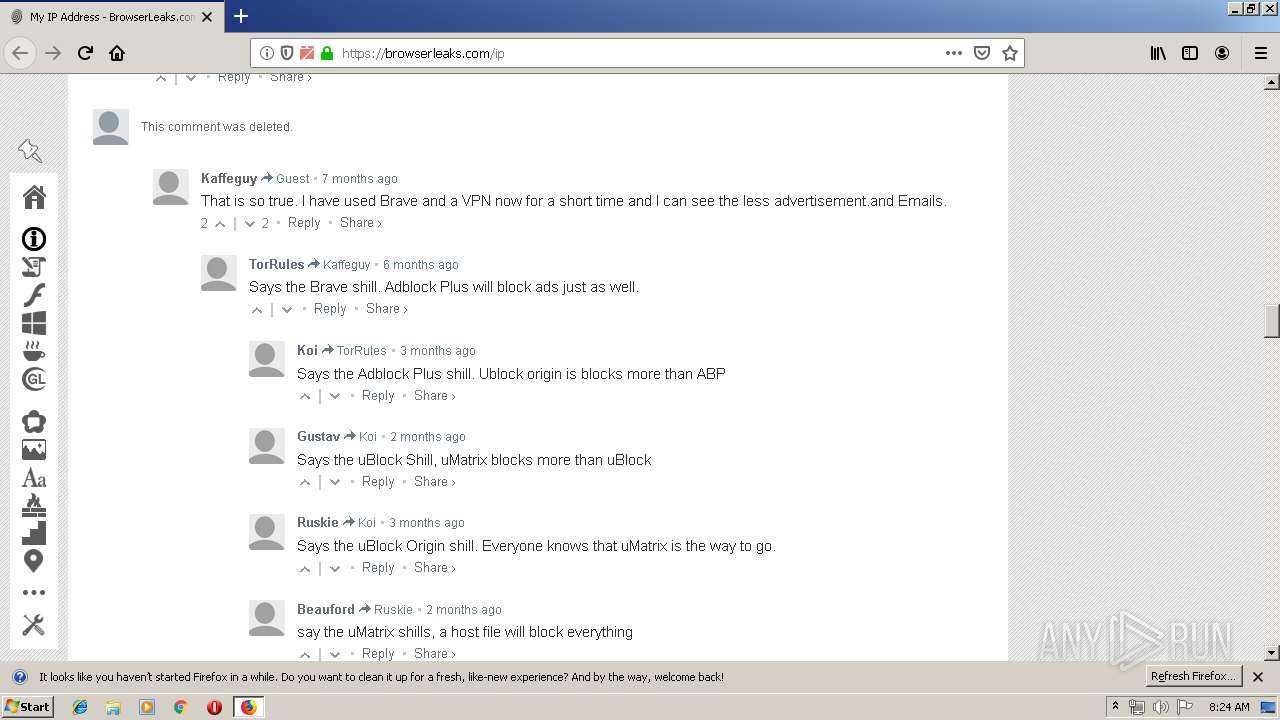The width and height of the screenshot is (1280, 720).
Task: Downvote Ruskie's comment
Action: coord(335,568)
